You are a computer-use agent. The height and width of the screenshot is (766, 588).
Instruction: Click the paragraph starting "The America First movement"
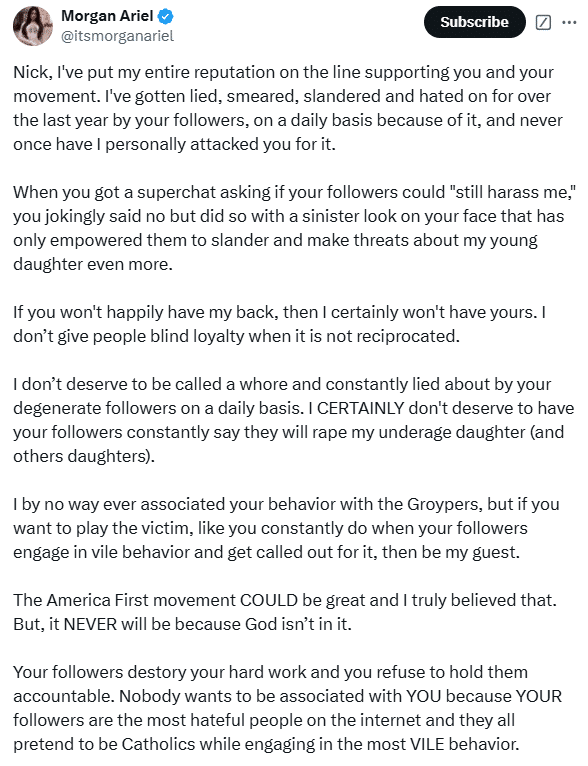click(285, 612)
